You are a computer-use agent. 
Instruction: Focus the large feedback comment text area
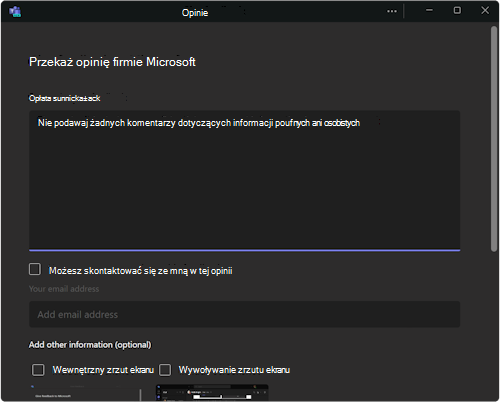244,180
